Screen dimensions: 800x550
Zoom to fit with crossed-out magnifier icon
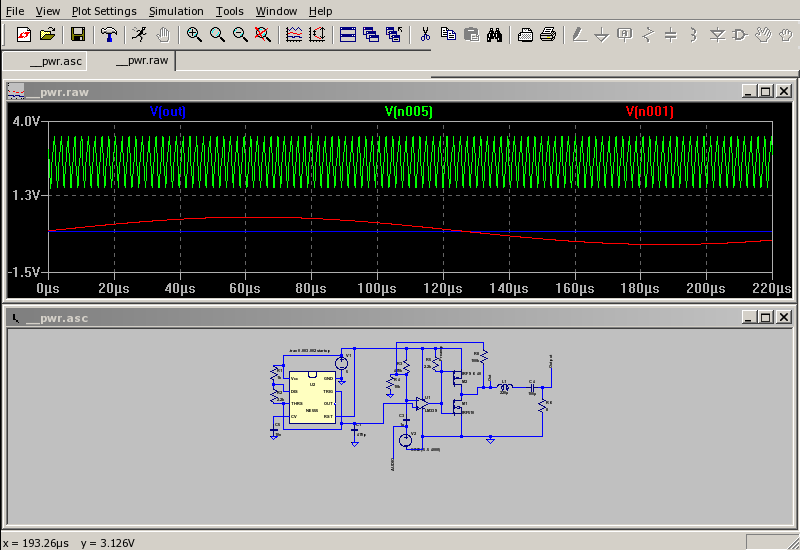click(263, 35)
